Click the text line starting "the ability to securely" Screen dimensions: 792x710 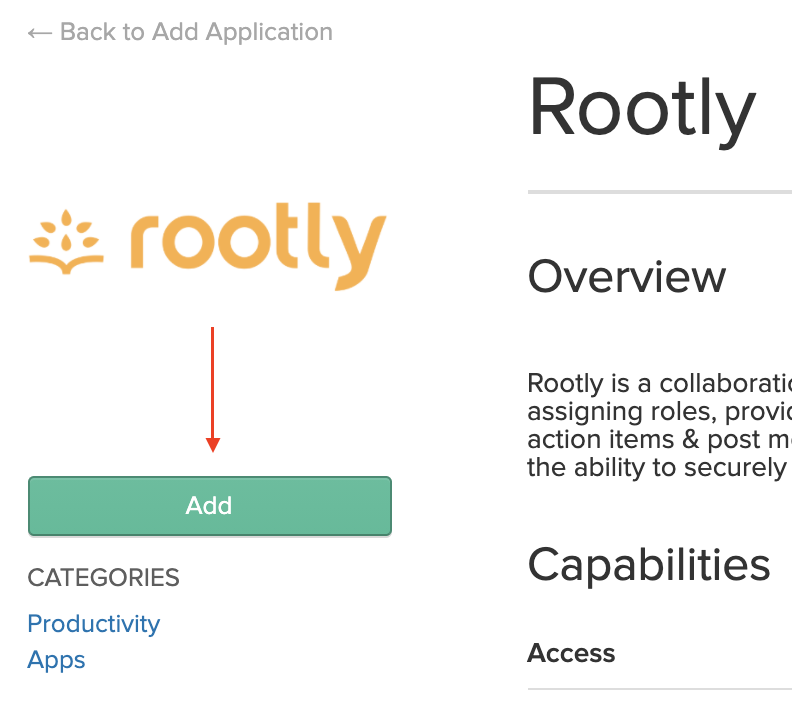(x=656, y=467)
